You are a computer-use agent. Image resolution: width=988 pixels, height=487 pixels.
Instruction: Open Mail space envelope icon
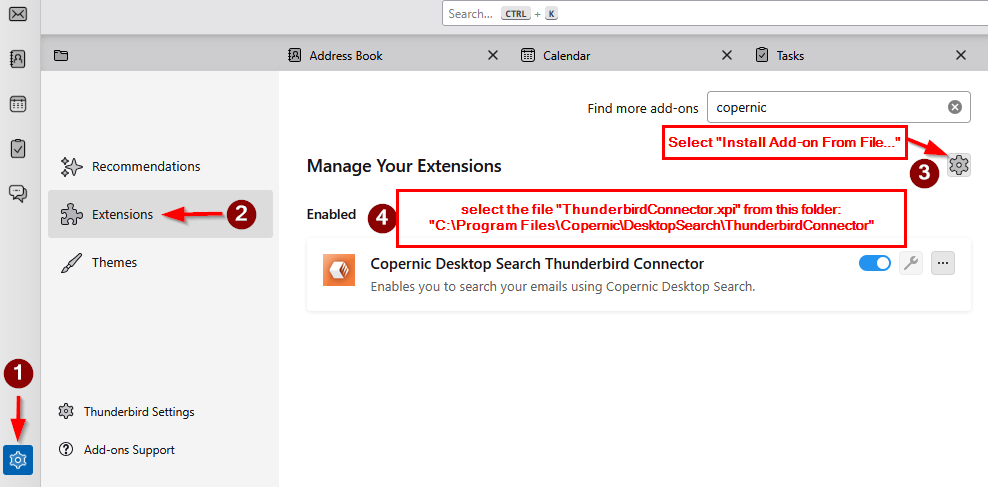coord(18,14)
